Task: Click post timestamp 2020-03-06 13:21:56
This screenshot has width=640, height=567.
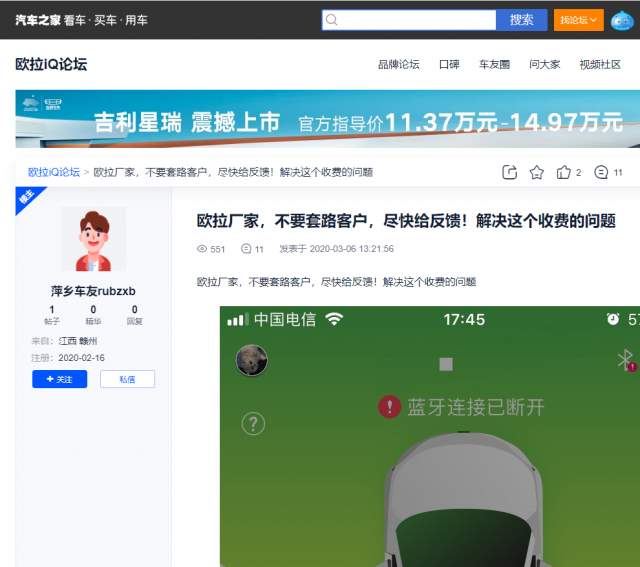Action: pos(351,249)
